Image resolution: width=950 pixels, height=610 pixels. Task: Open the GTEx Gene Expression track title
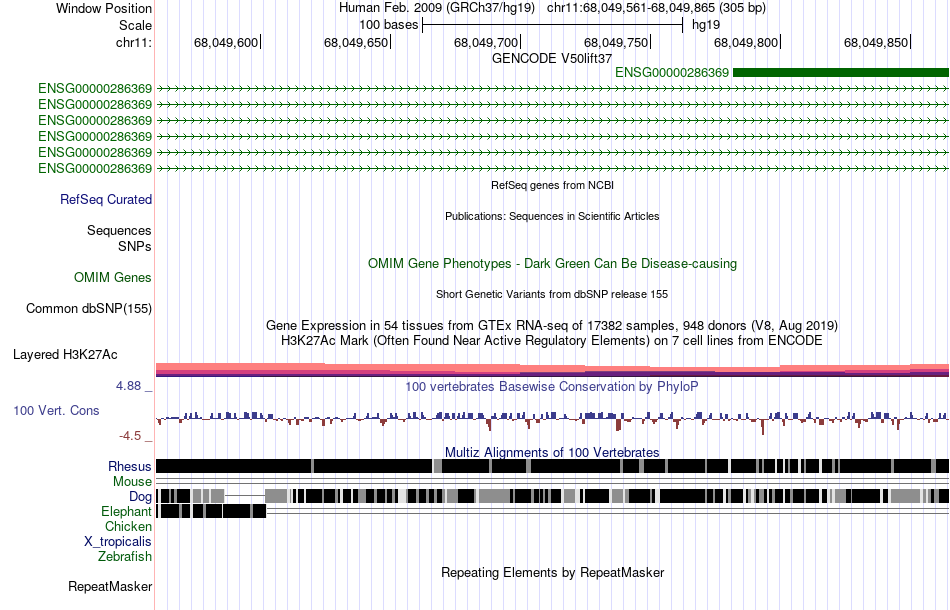[552, 325]
